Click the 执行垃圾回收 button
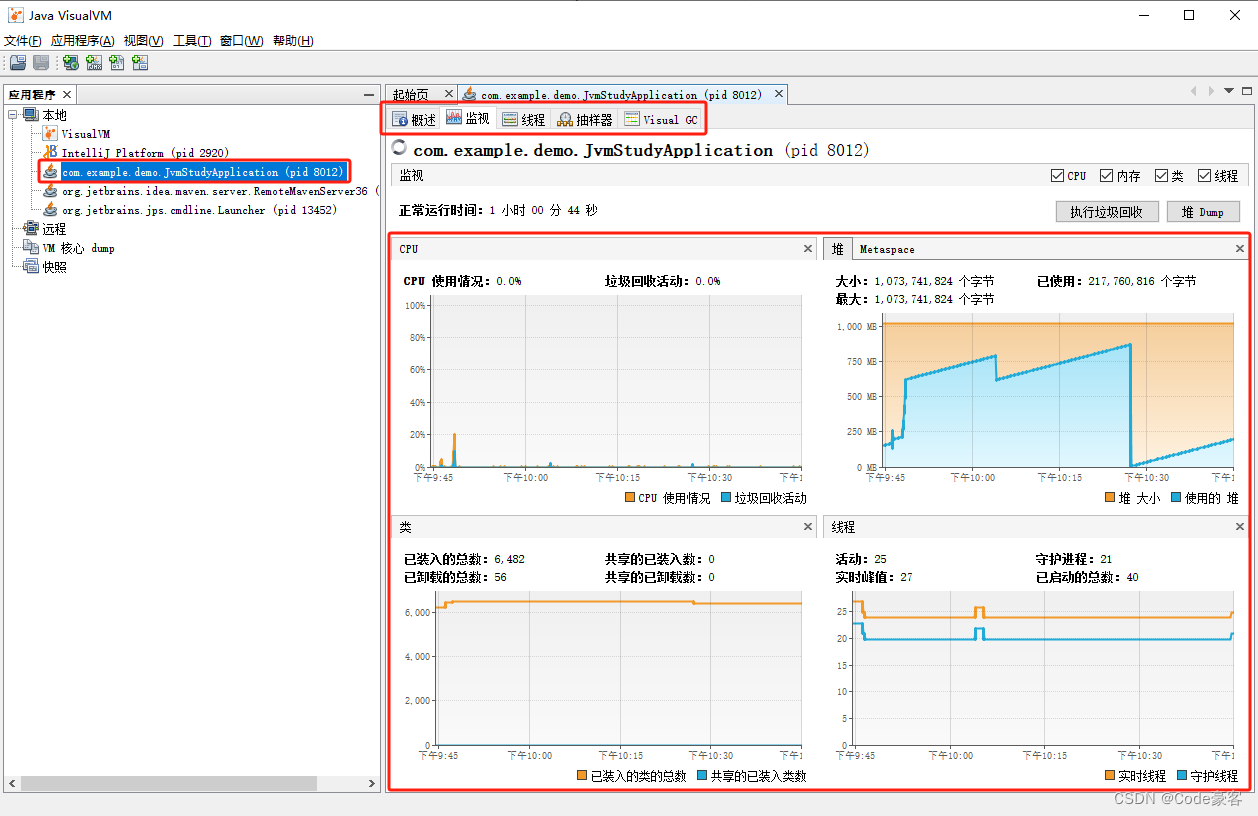 click(1107, 212)
